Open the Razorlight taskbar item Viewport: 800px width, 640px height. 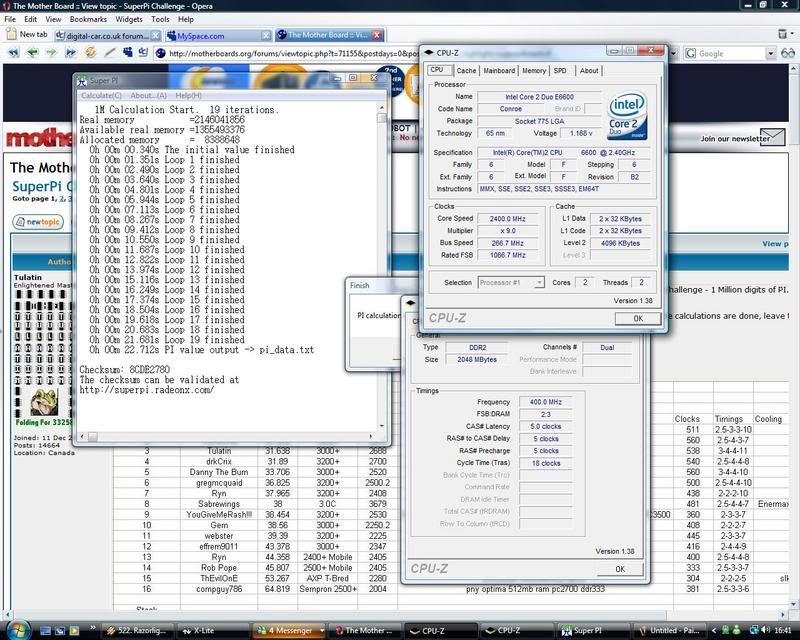(x=138, y=631)
